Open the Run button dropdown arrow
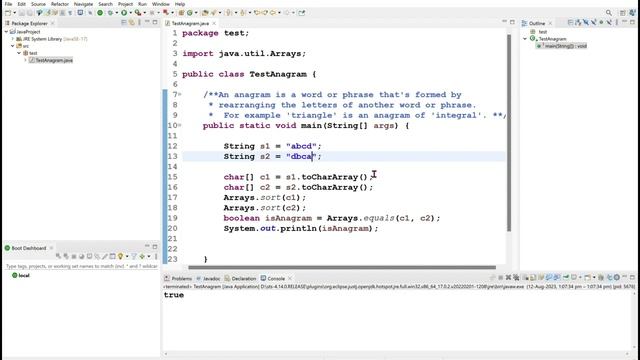This screenshot has width=640, height=360. coord(131,13)
